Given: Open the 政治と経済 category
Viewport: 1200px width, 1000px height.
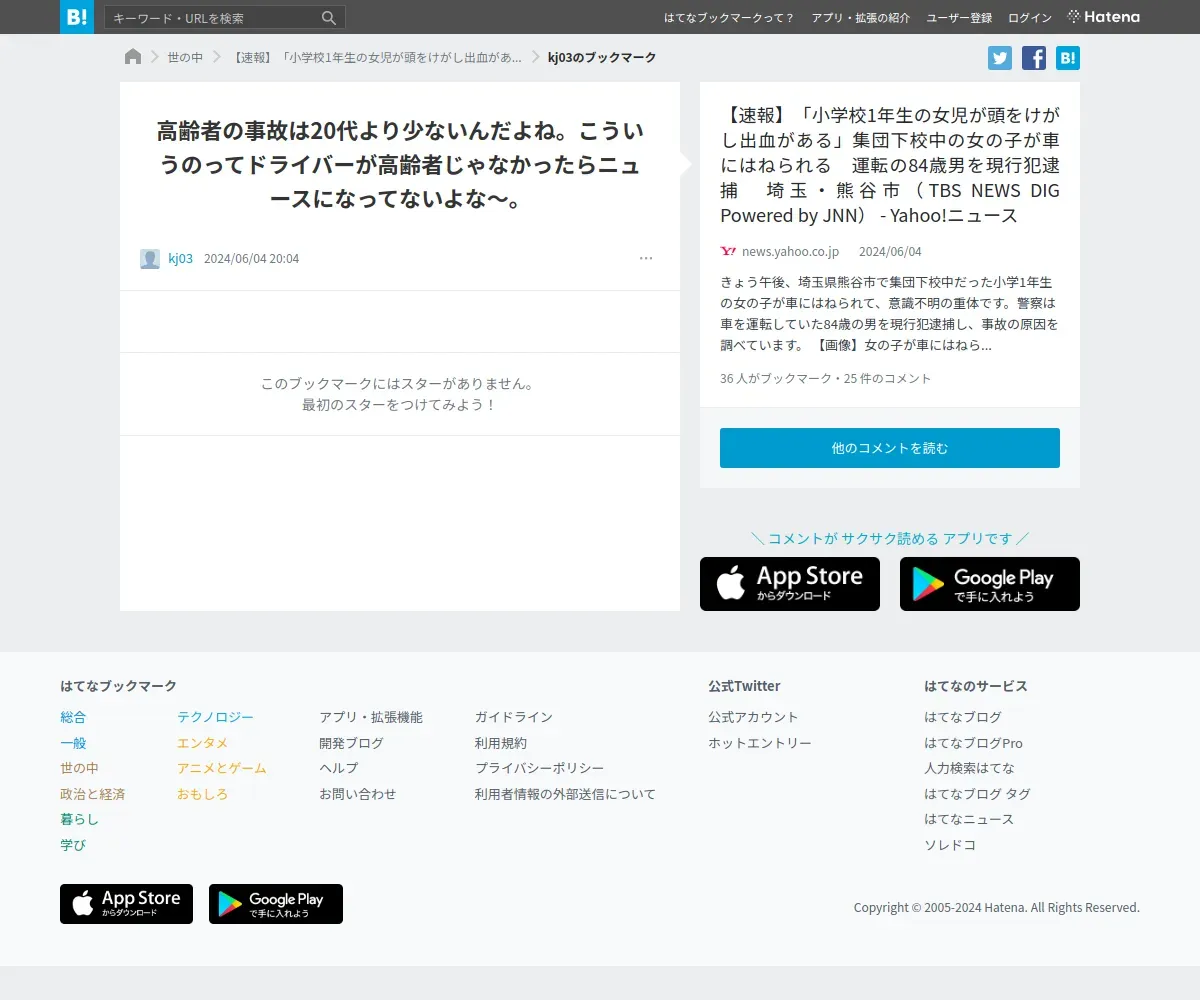Looking at the screenshot, I should pos(92,794).
